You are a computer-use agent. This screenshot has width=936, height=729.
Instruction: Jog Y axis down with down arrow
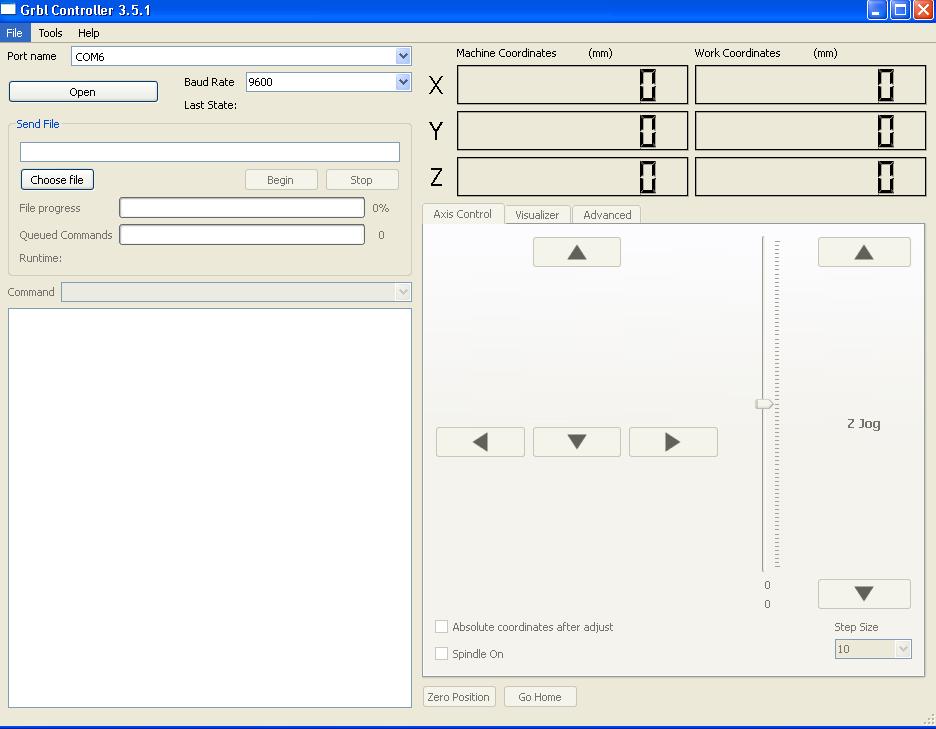[577, 442]
